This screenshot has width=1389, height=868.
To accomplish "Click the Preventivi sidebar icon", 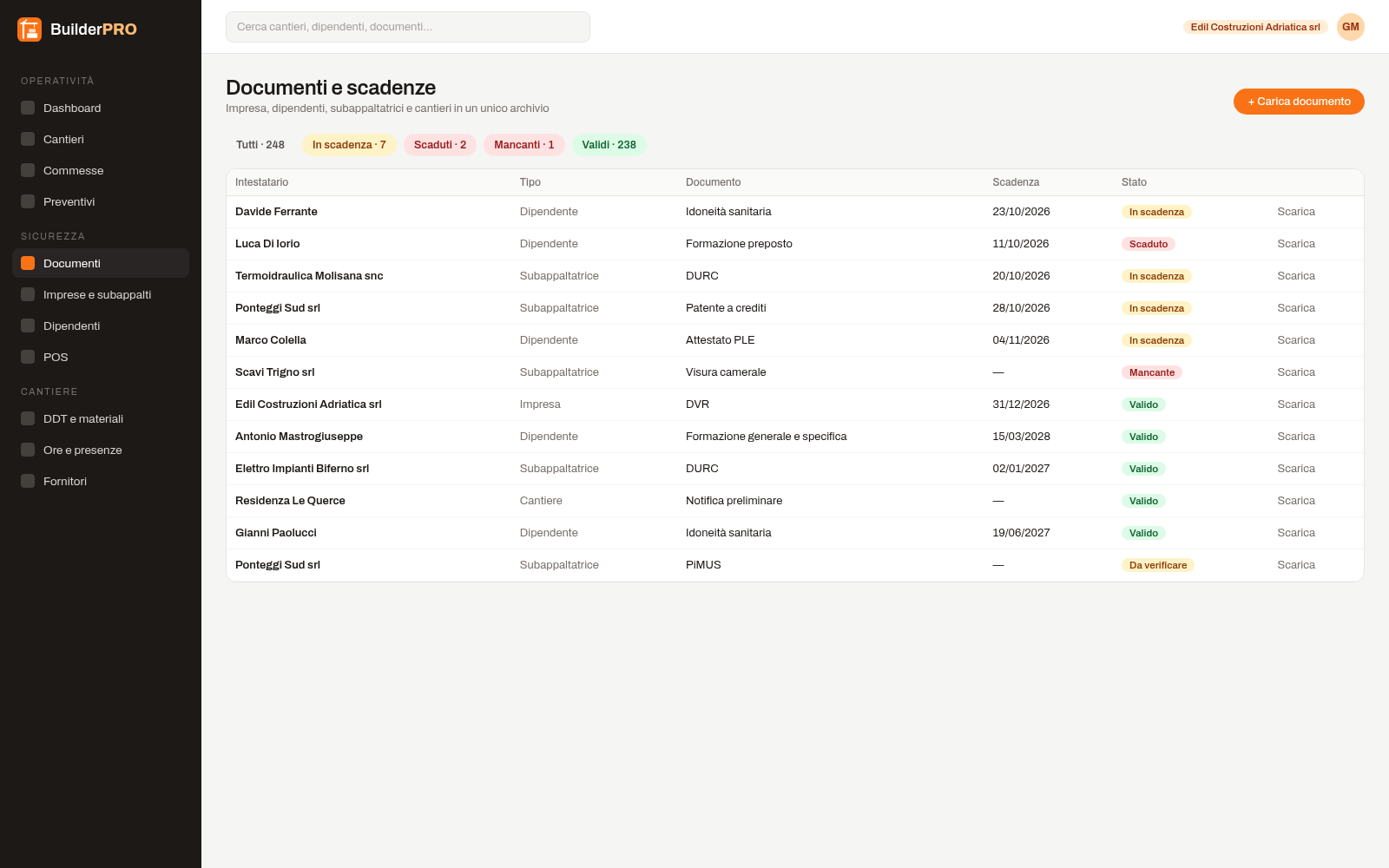I will (28, 201).
